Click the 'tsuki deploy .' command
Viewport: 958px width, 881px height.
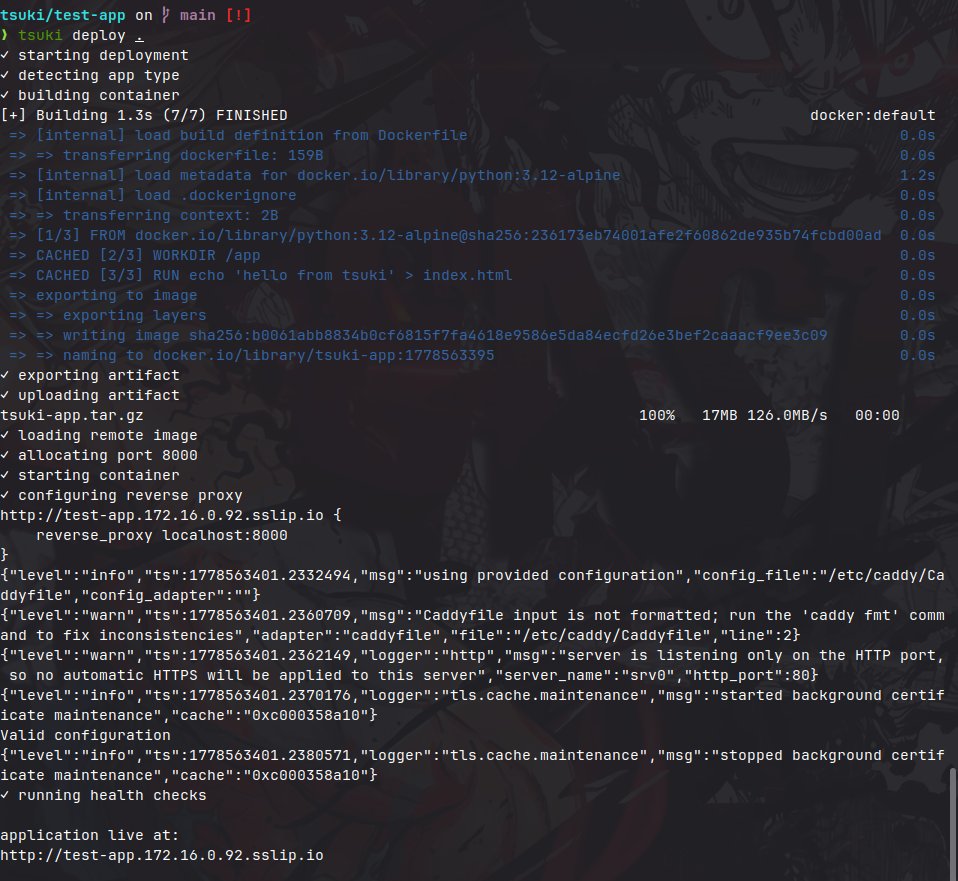pyautogui.click(x=81, y=35)
